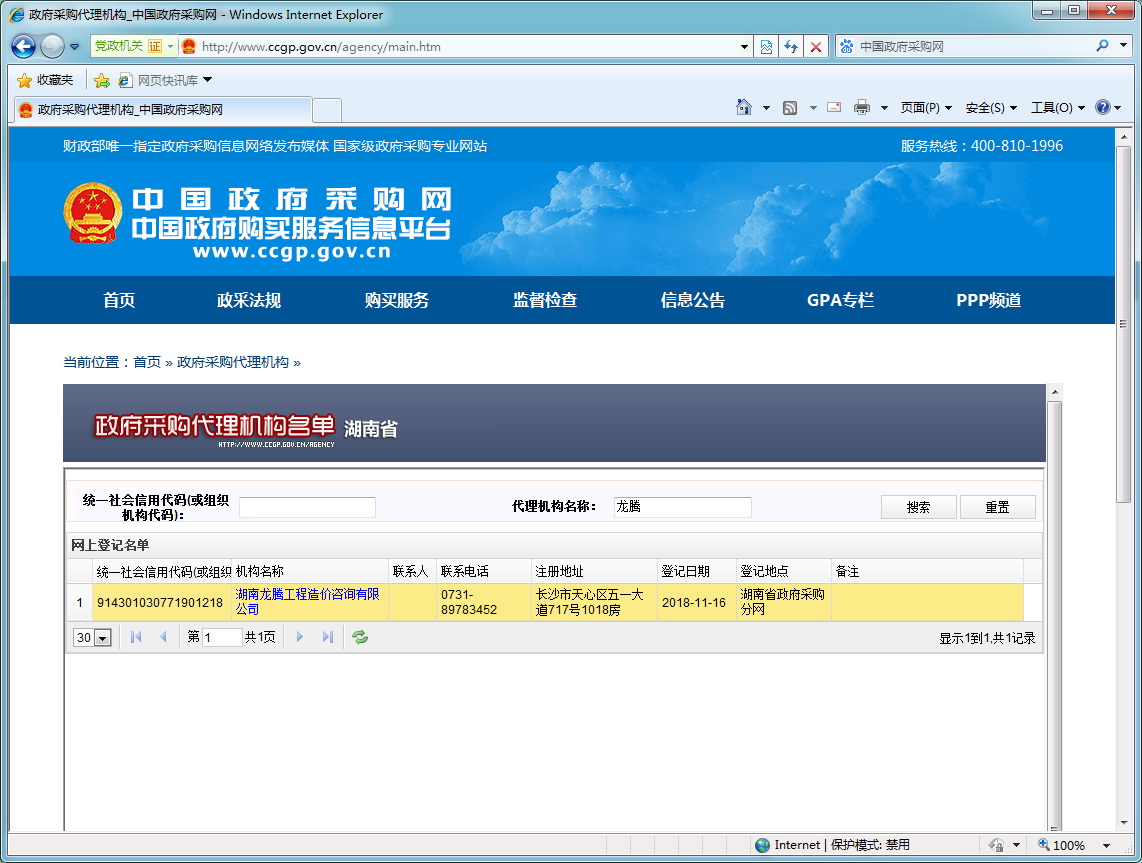Click the RSS feeds icon
The image size is (1142, 863).
tap(790, 108)
